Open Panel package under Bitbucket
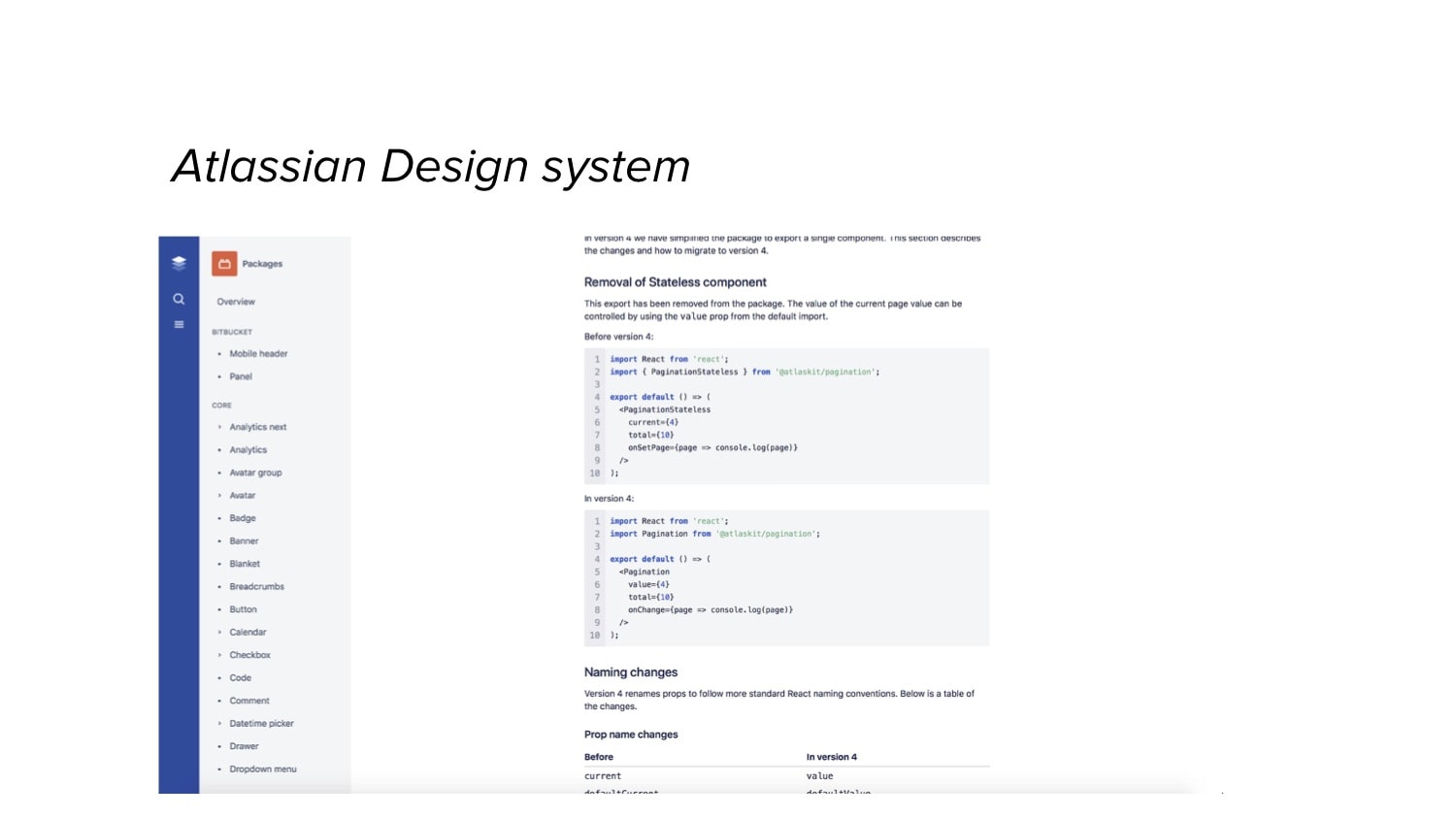1456x818 pixels. [241, 376]
